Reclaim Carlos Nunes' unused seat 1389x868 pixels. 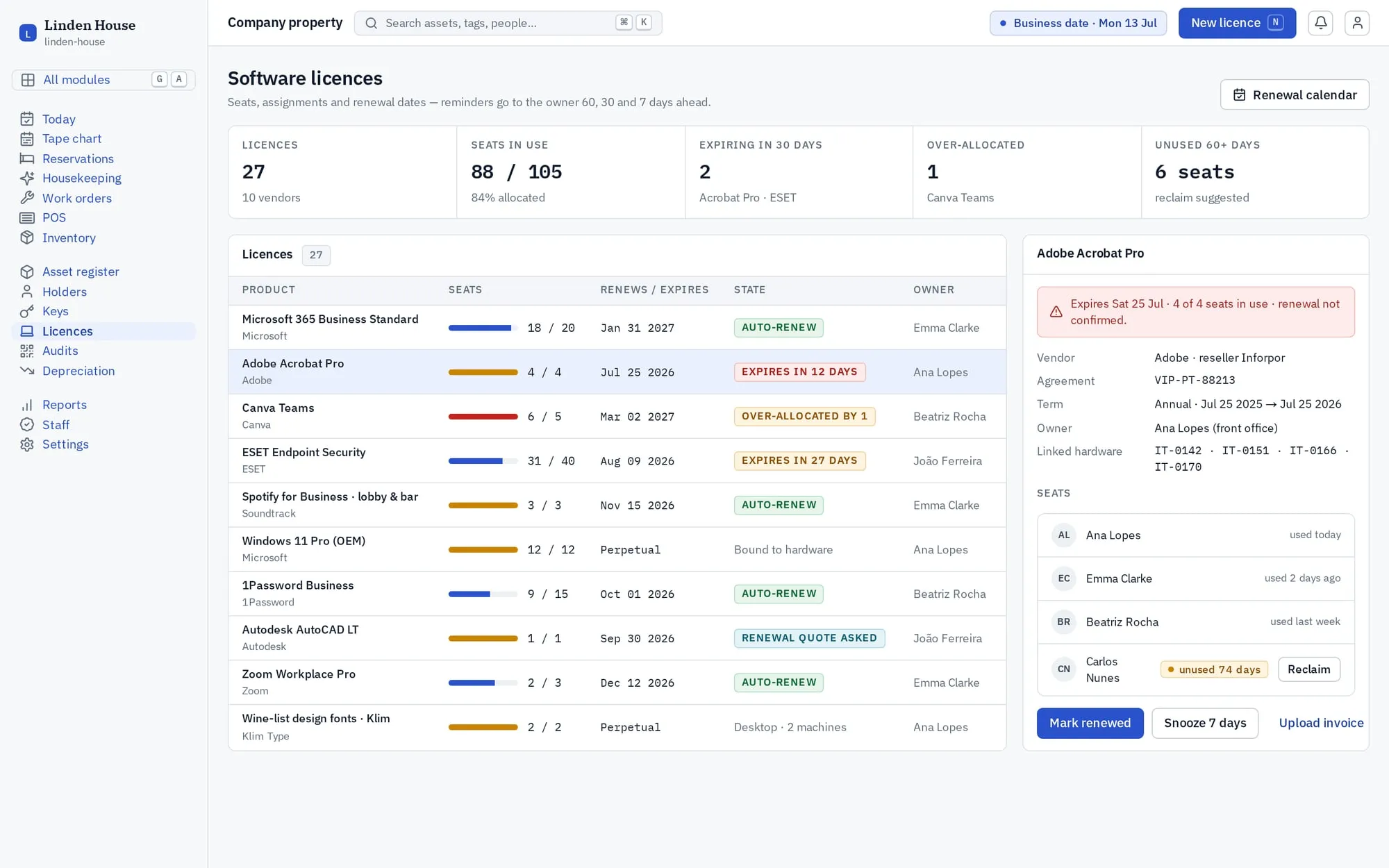click(x=1308, y=669)
